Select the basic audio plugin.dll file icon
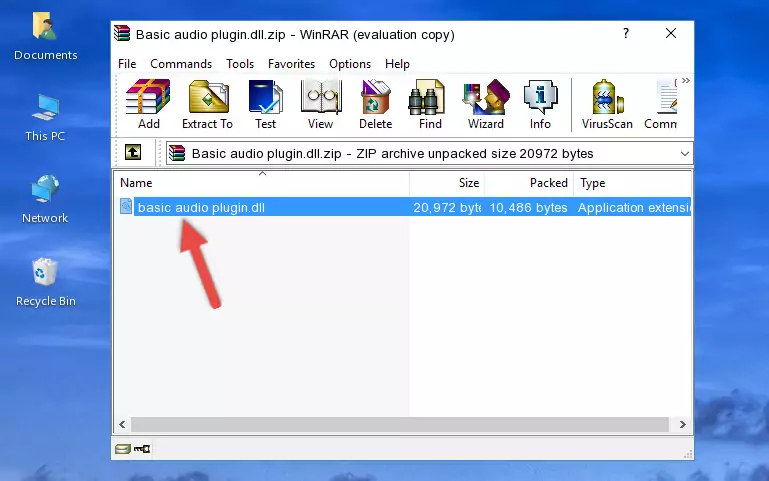The image size is (769, 481). (126, 206)
